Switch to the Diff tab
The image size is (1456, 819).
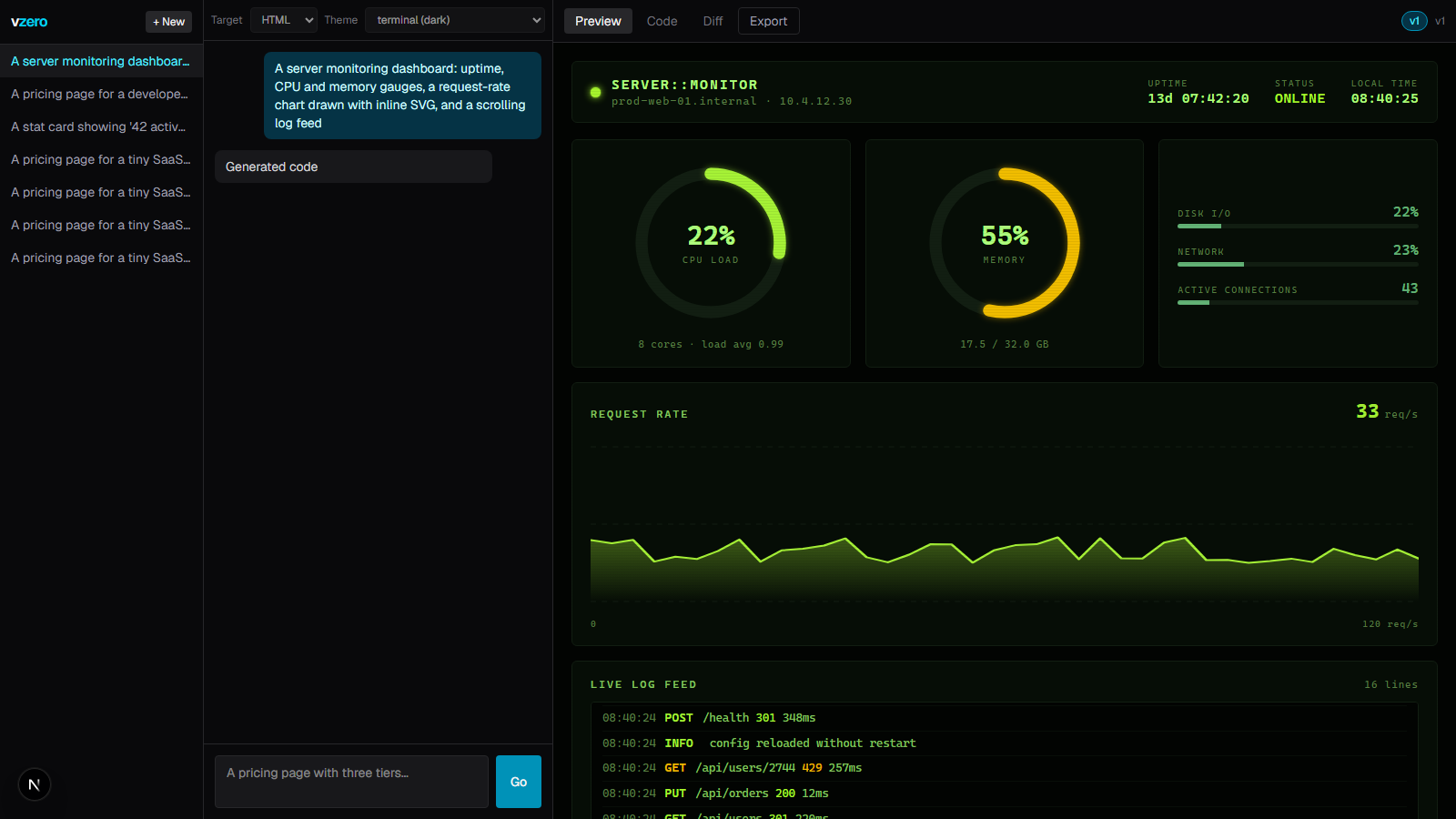[x=713, y=21]
